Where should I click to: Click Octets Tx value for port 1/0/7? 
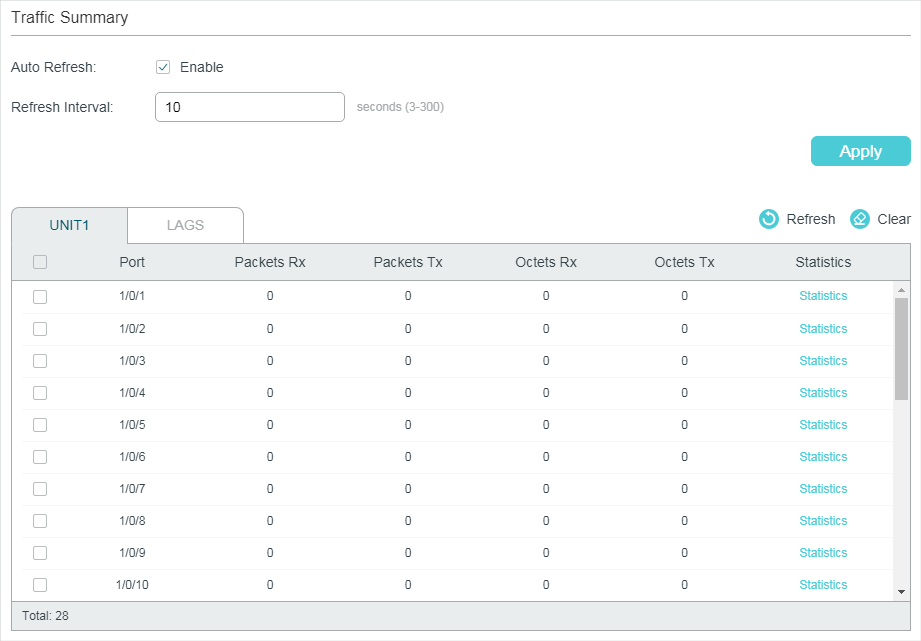[x=684, y=489]
